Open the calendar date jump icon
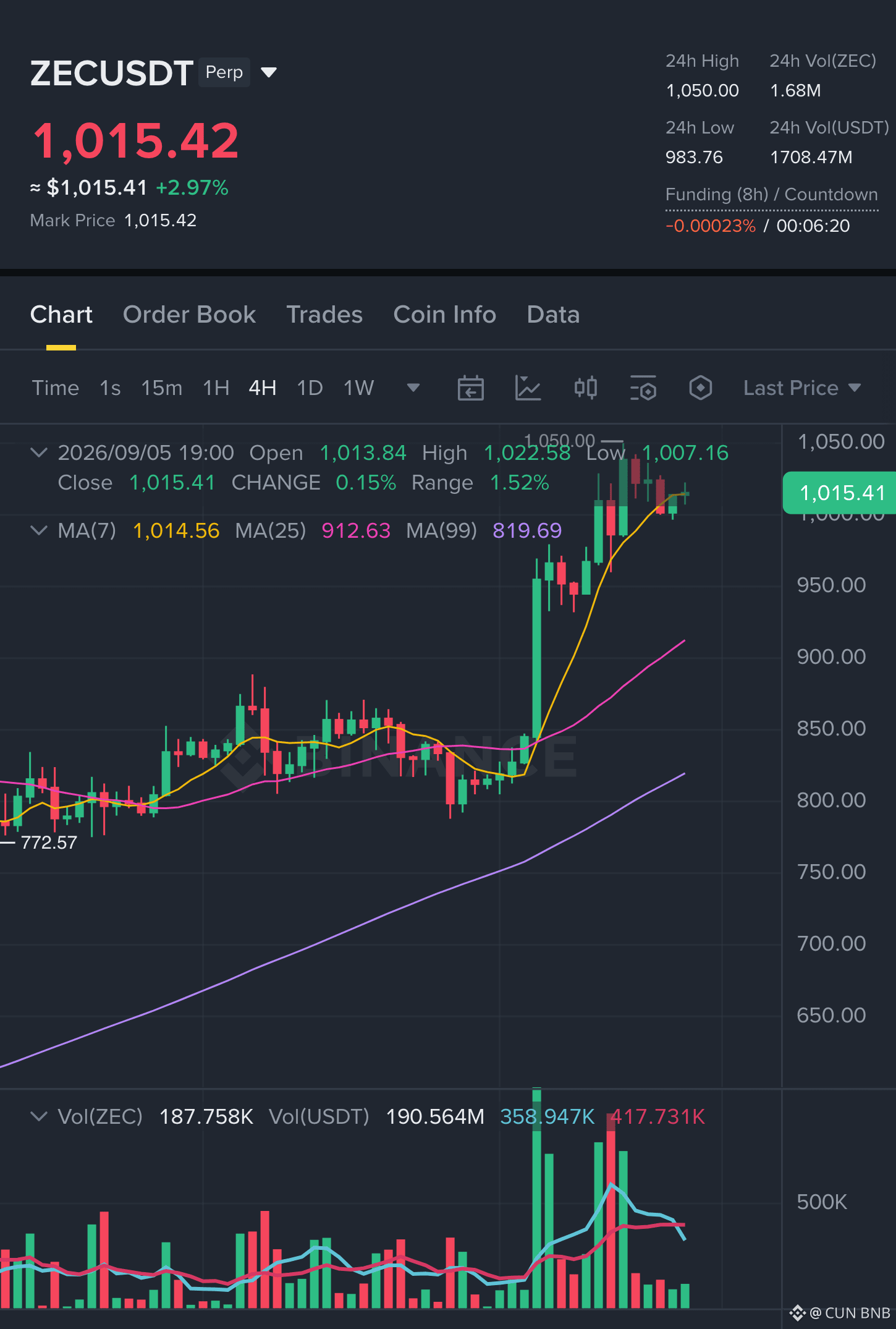This screenshot has height=1329, width=896. (x=470, y=388)
